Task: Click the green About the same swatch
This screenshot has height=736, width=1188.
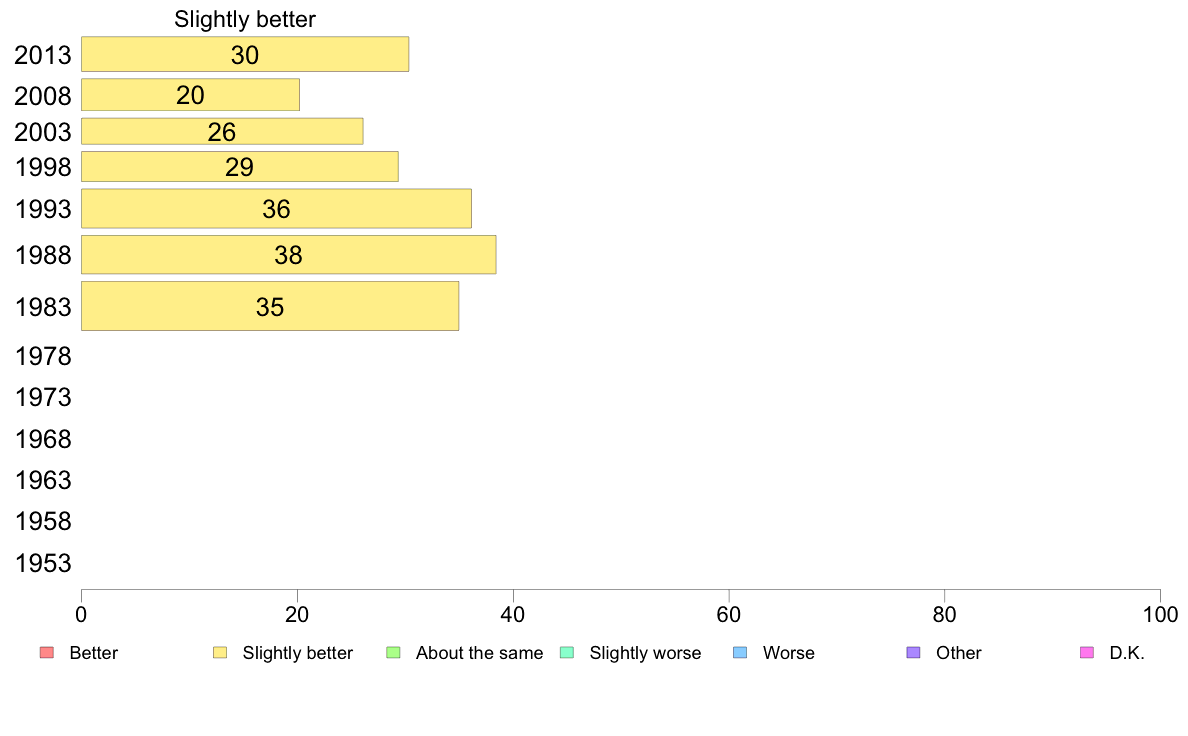Action: tap(393, 653)
